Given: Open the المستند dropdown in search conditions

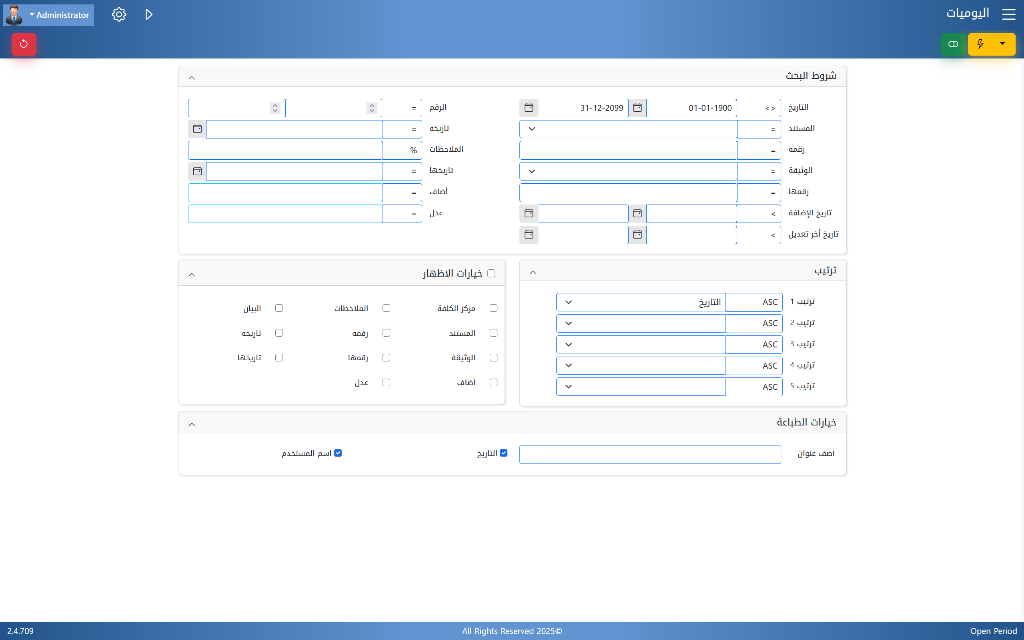Looking at the screenshot, I should coord(628,129).
